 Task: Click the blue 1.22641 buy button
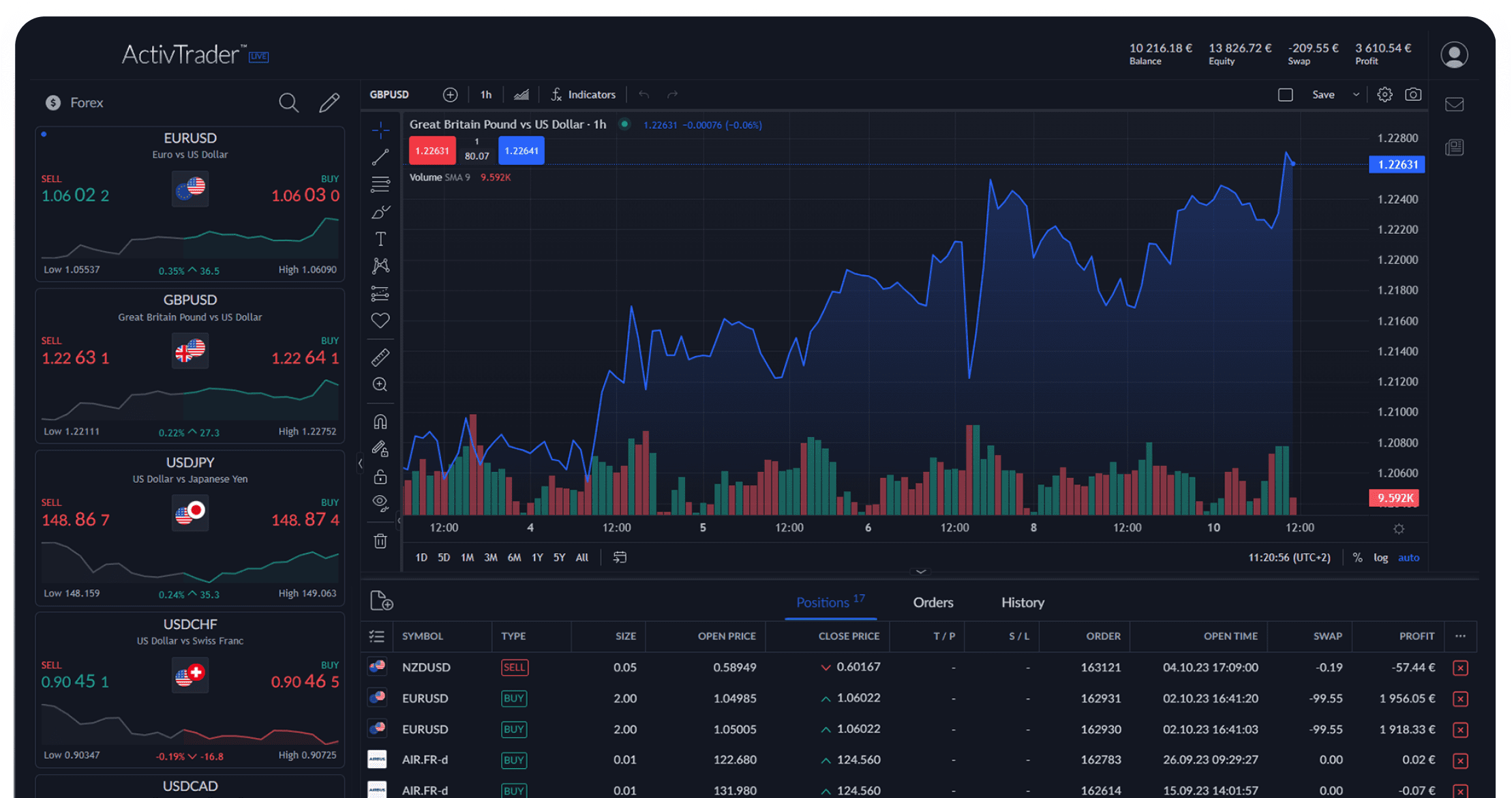521,151
